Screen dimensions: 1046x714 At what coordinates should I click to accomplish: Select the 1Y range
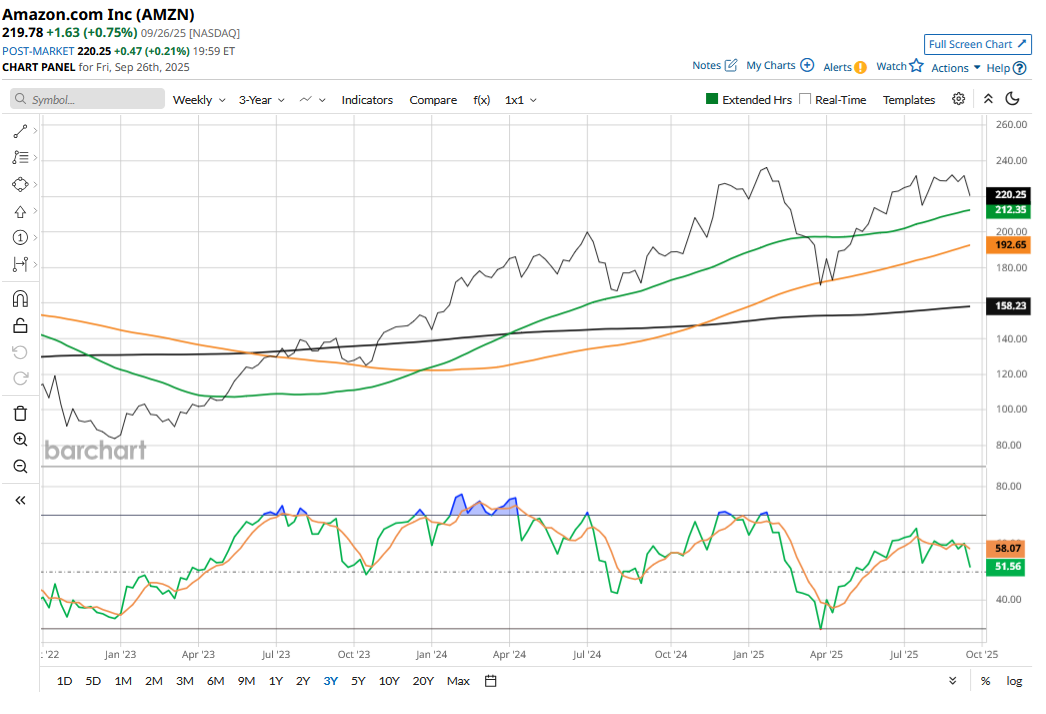276,681
